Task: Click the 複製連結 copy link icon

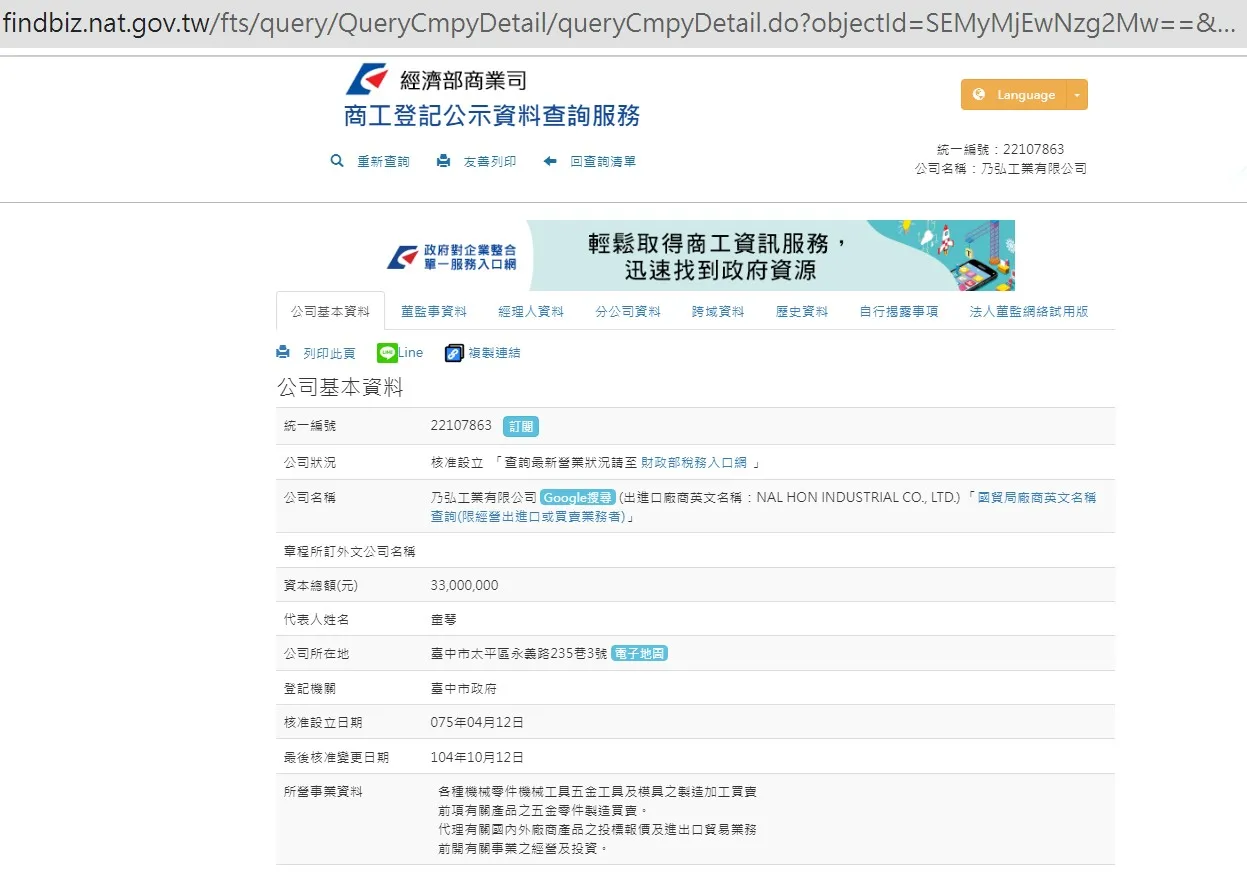Action: pos(454,353)
